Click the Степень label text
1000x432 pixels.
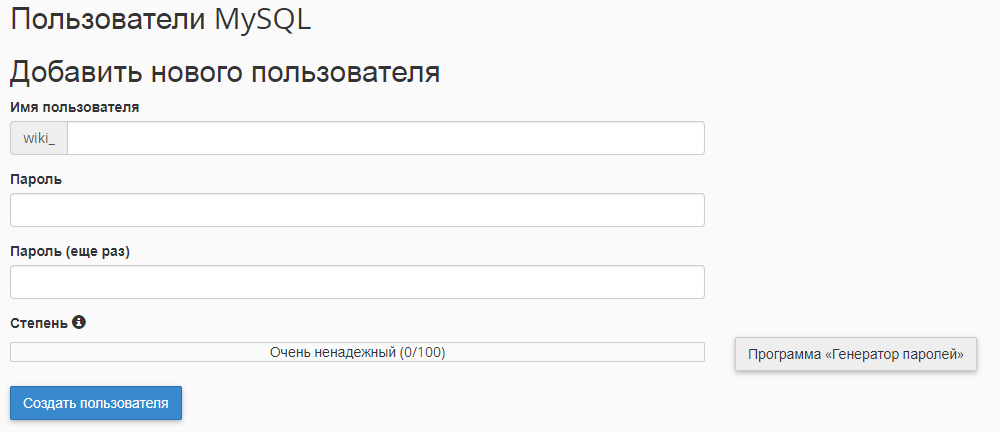[39, 323]
